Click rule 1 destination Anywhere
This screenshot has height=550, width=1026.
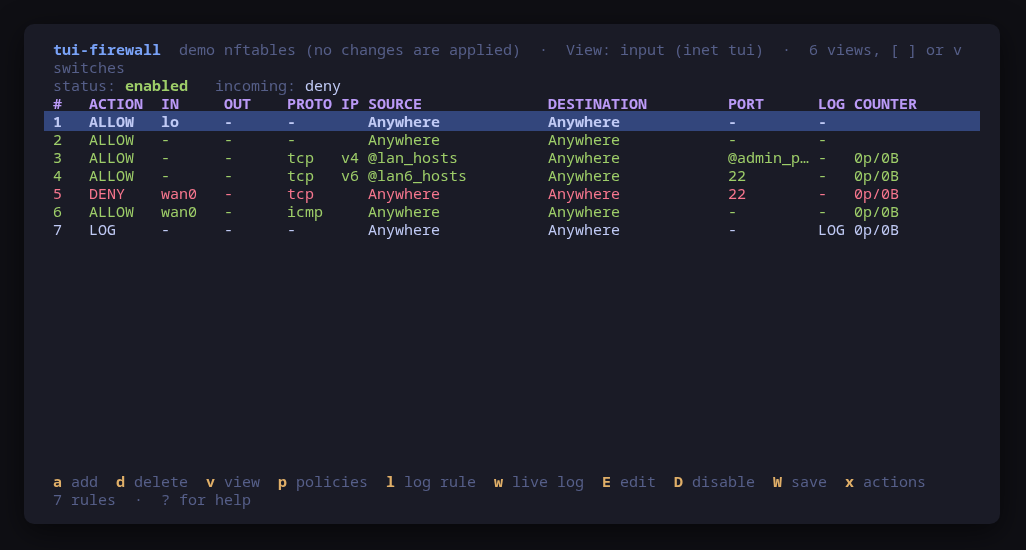pyautogui.click(x=584, y=122)
